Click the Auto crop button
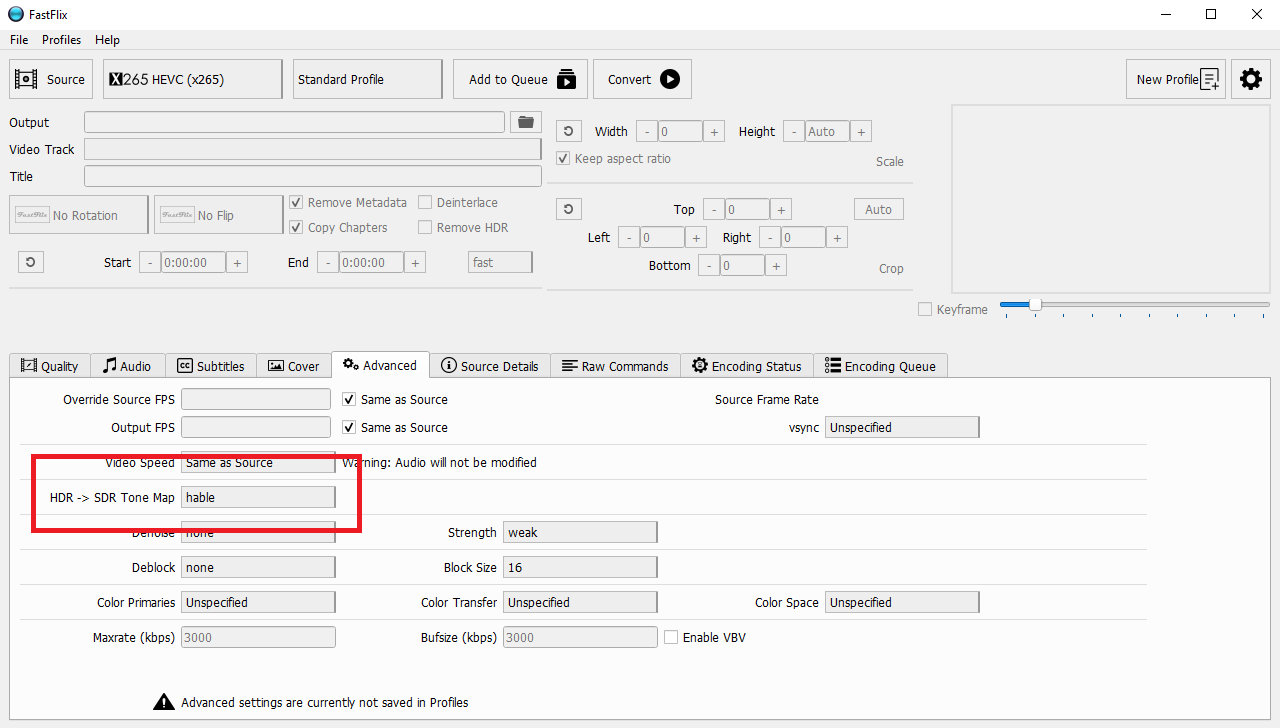 (x=879, y=209)
